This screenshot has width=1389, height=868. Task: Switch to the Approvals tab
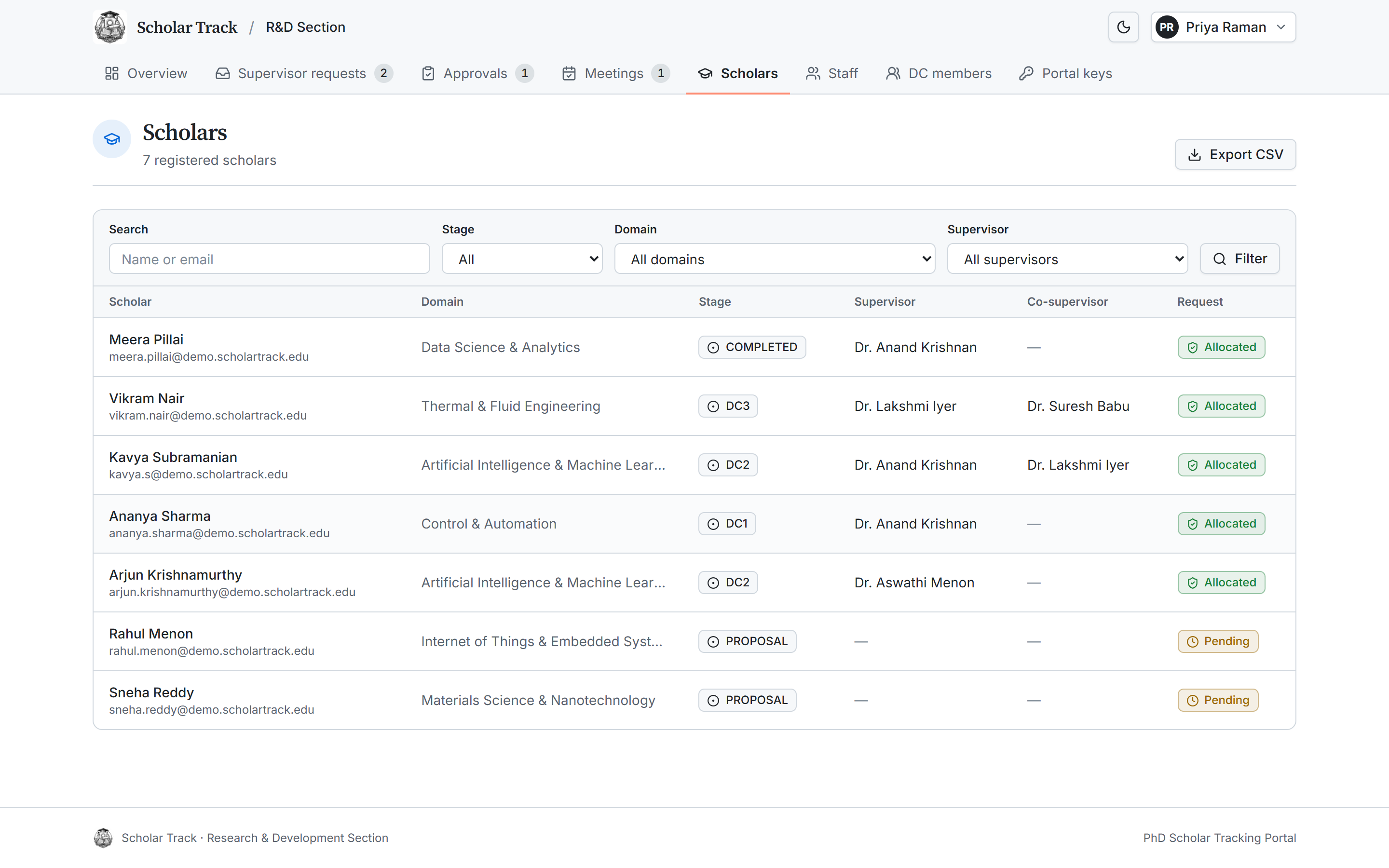click(477, 73)
